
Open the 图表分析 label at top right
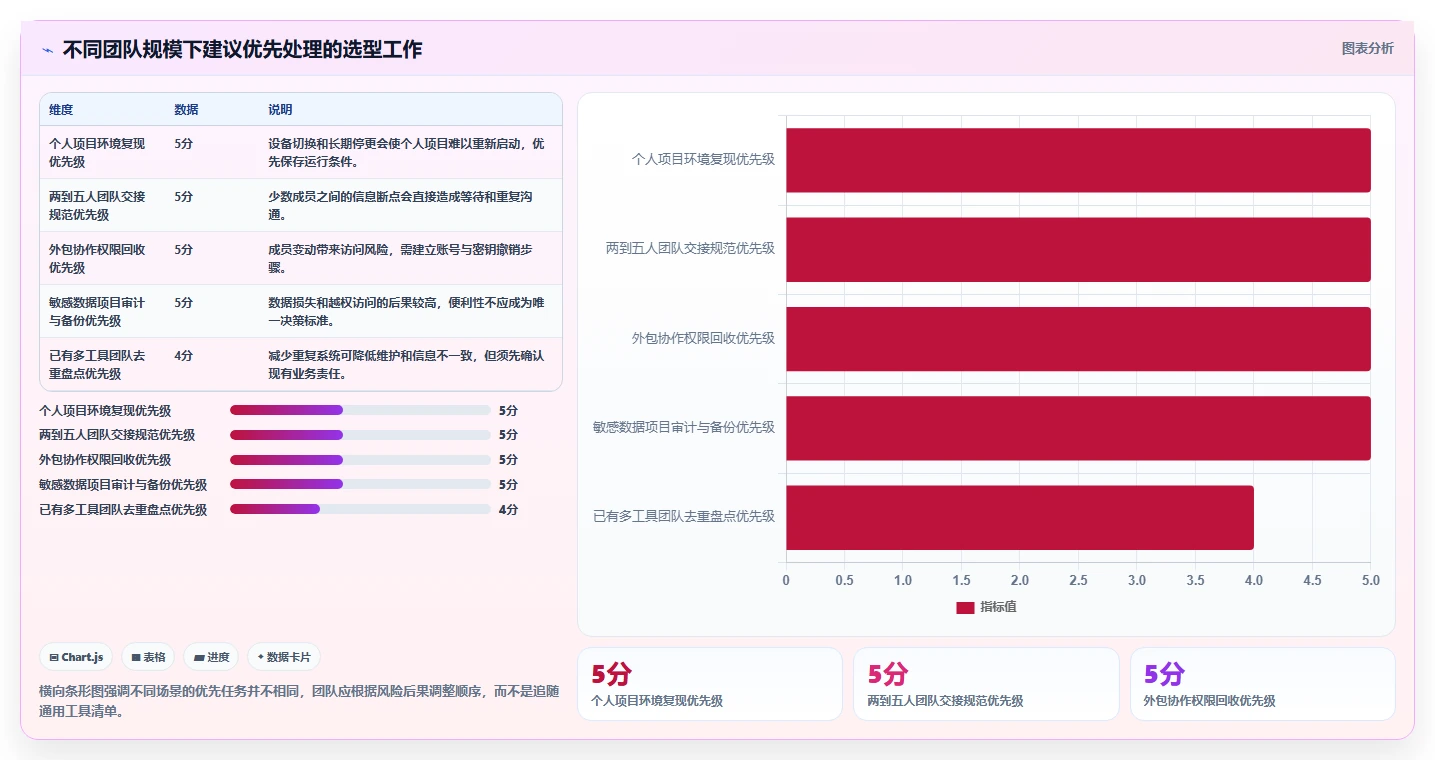1367,48
